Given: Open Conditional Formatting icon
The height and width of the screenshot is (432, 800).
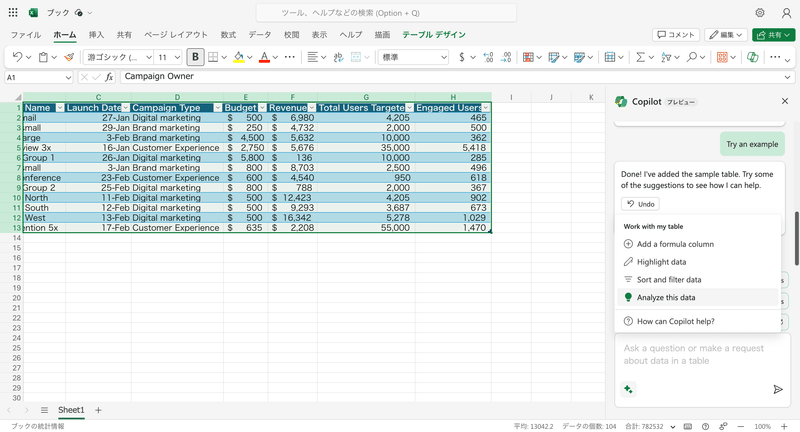Looking at the screenshot, I should tap(529, 57).
